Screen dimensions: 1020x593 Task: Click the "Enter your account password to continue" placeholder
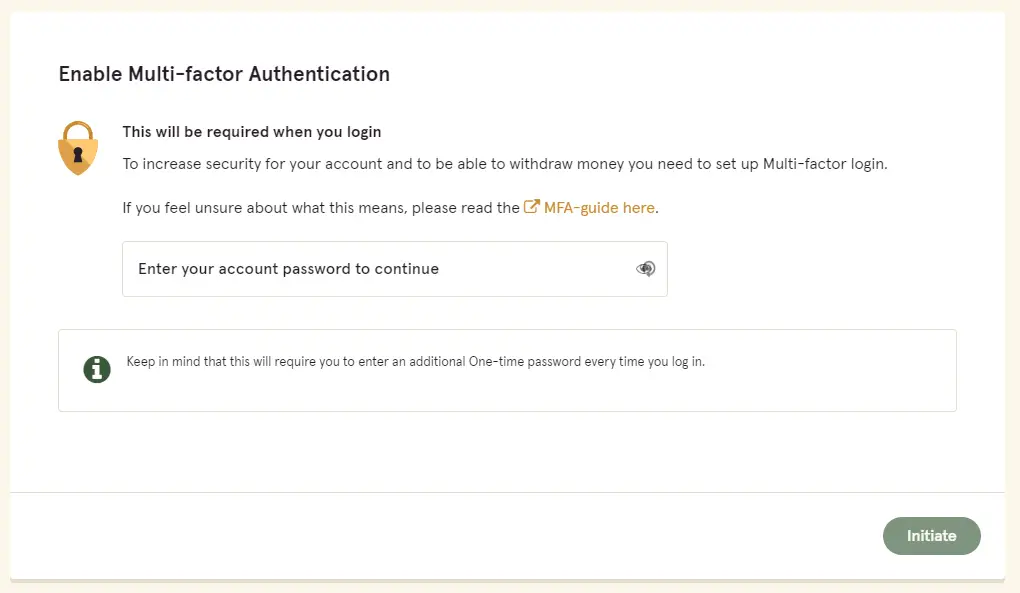click(x=288, y=269)
